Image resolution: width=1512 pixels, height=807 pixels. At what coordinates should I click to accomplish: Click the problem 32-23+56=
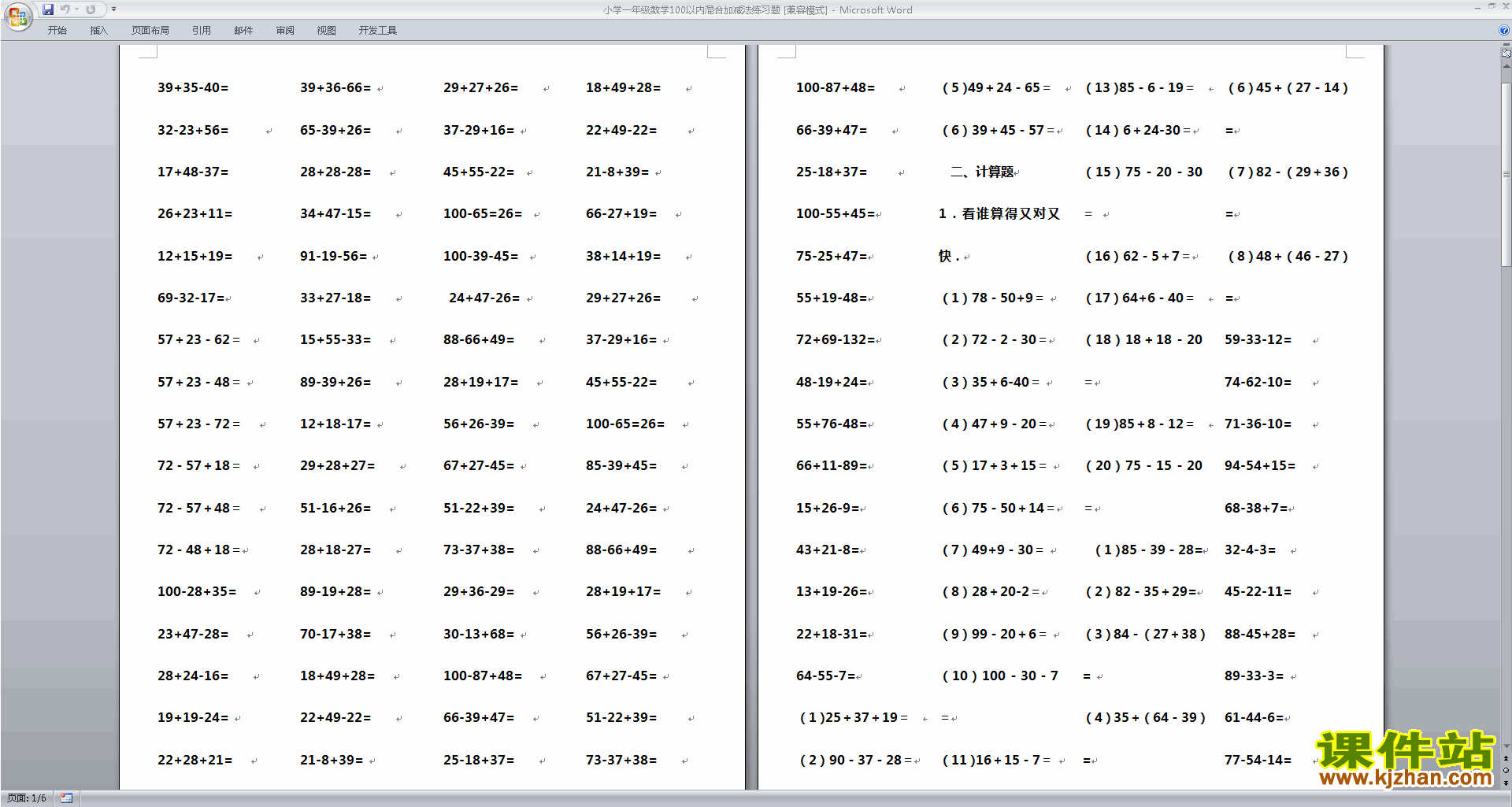pos(193,130)
